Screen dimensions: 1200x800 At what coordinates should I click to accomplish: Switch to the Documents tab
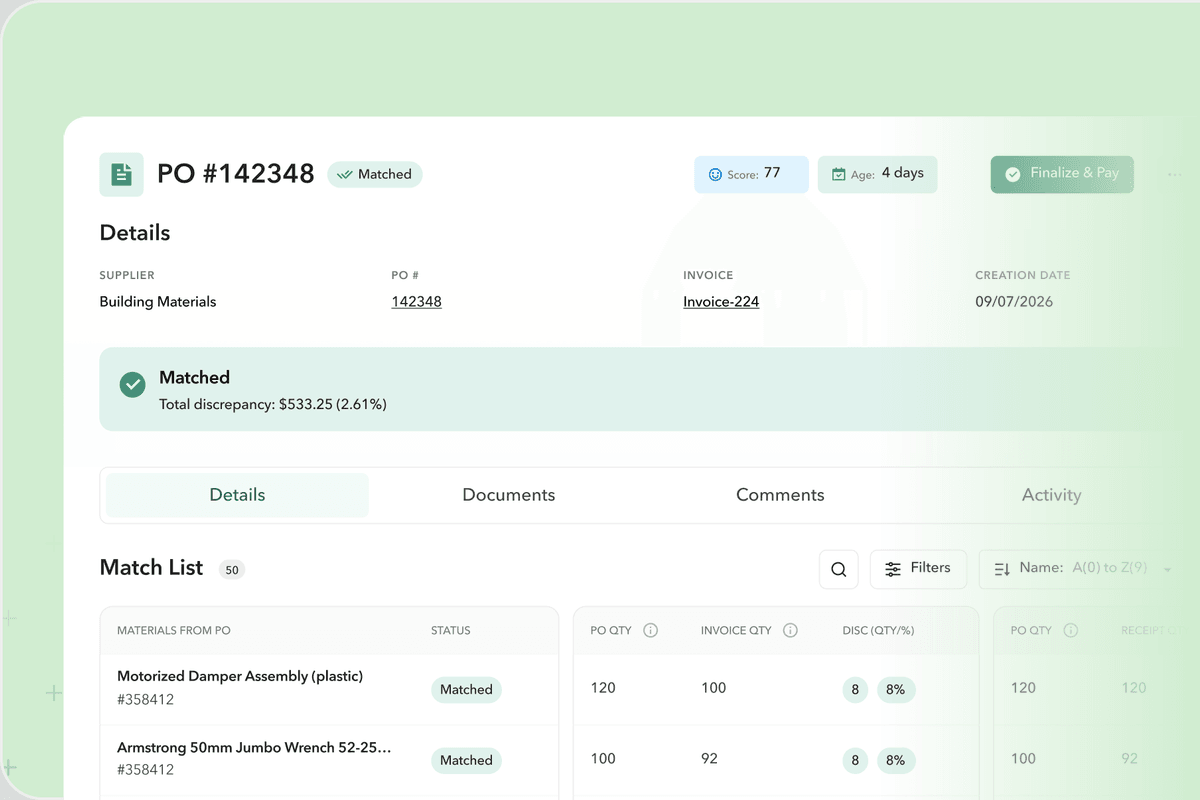coord(508,495)
